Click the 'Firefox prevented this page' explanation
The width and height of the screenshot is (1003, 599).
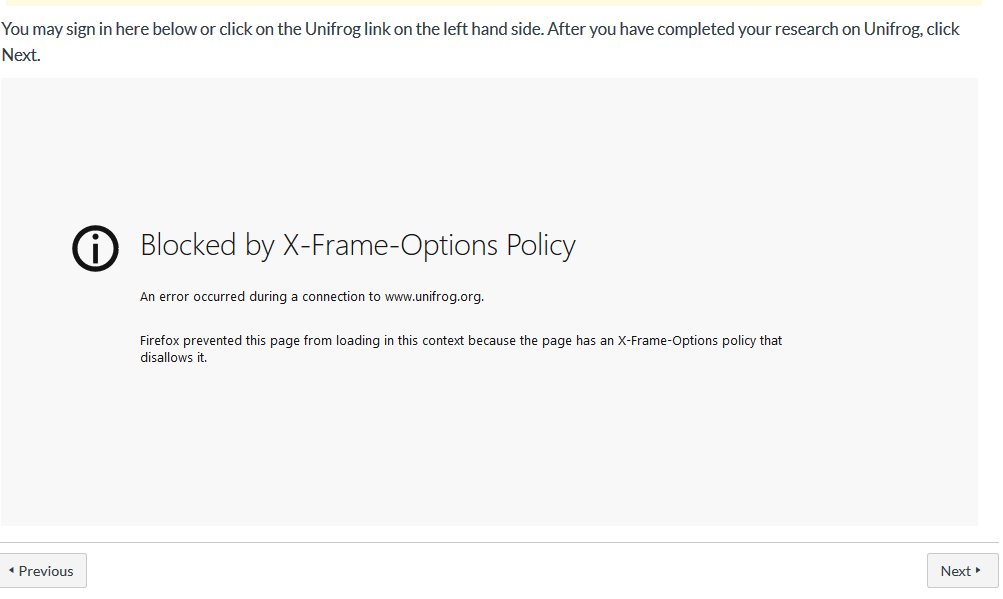click(461, 349)
